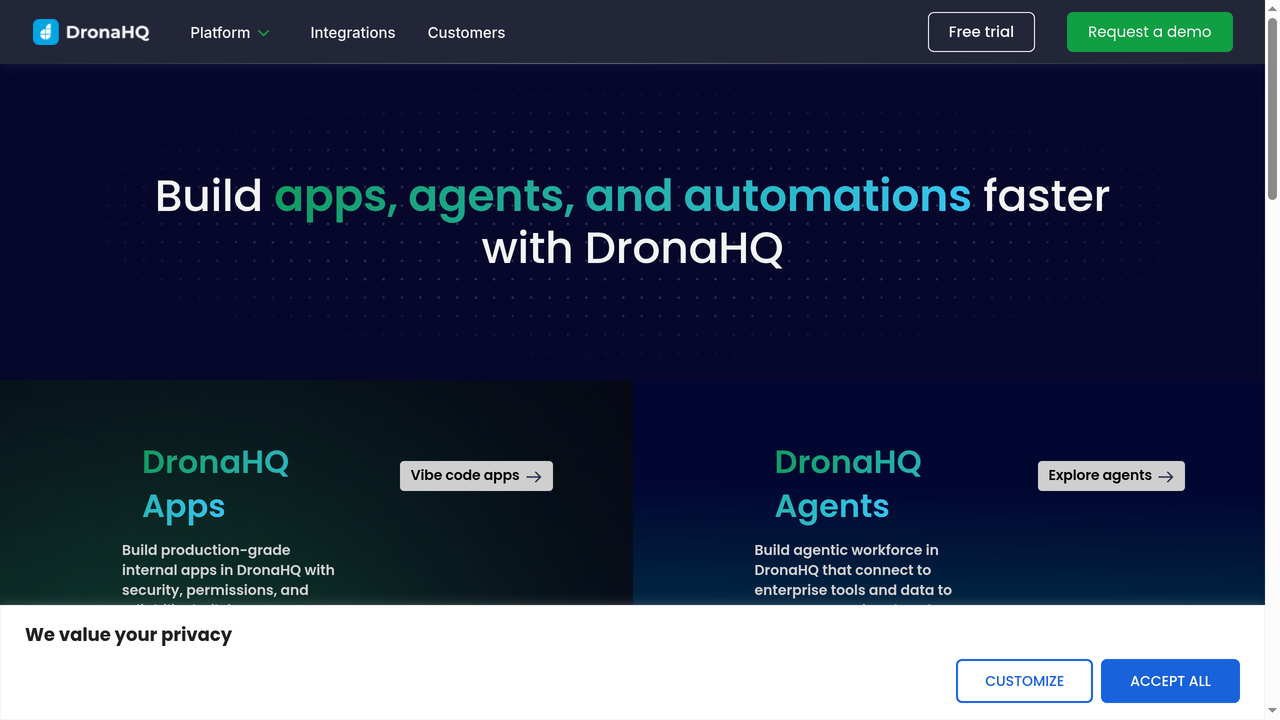1280x720 pixels.
Task: Click Request a demo
Action: [1149, 32]
